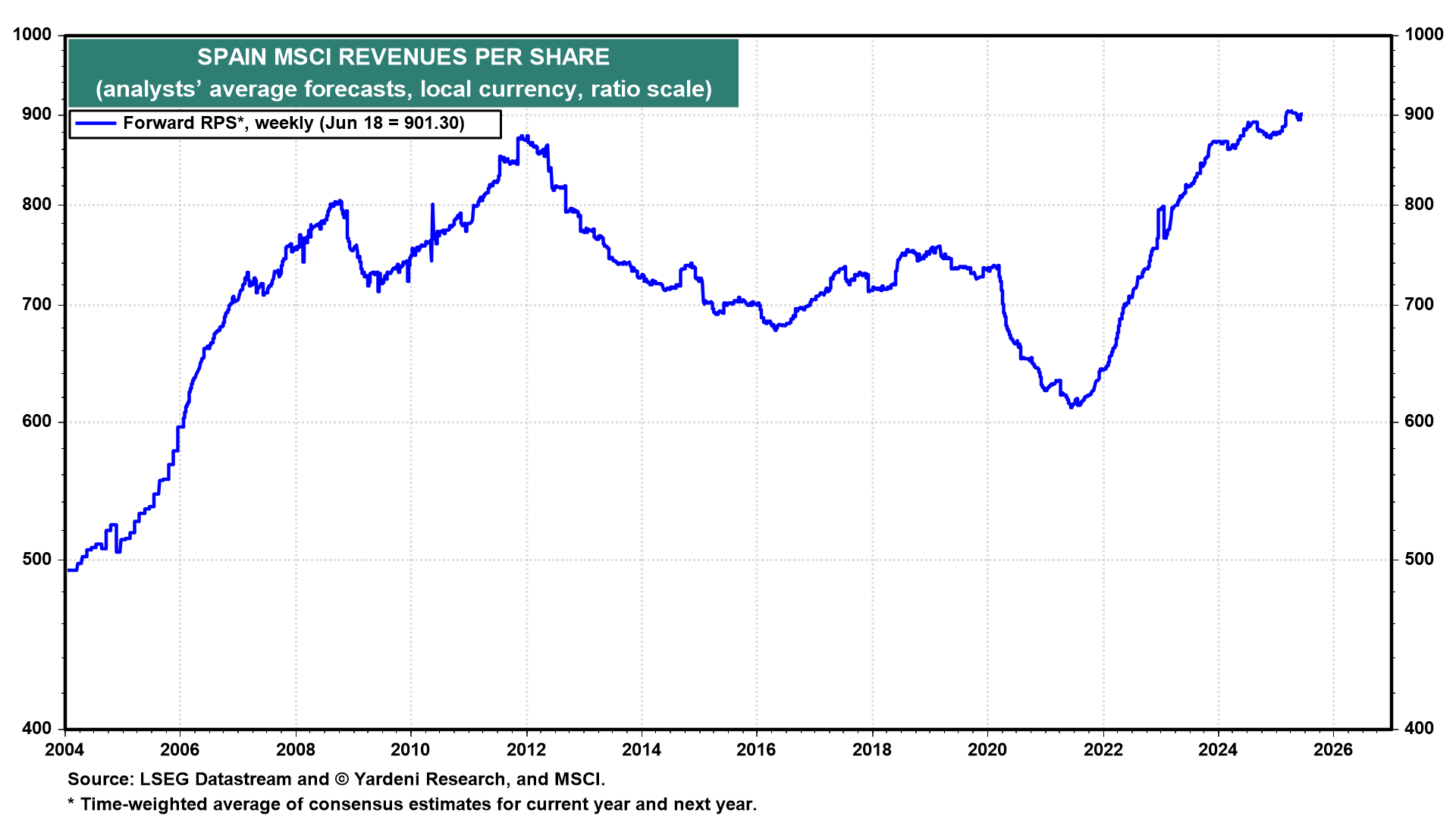Image resolution: width=1456 pixels, height=819 pixels.
Task: Click the 2012 x-axis label
Action: coord(526,750)
